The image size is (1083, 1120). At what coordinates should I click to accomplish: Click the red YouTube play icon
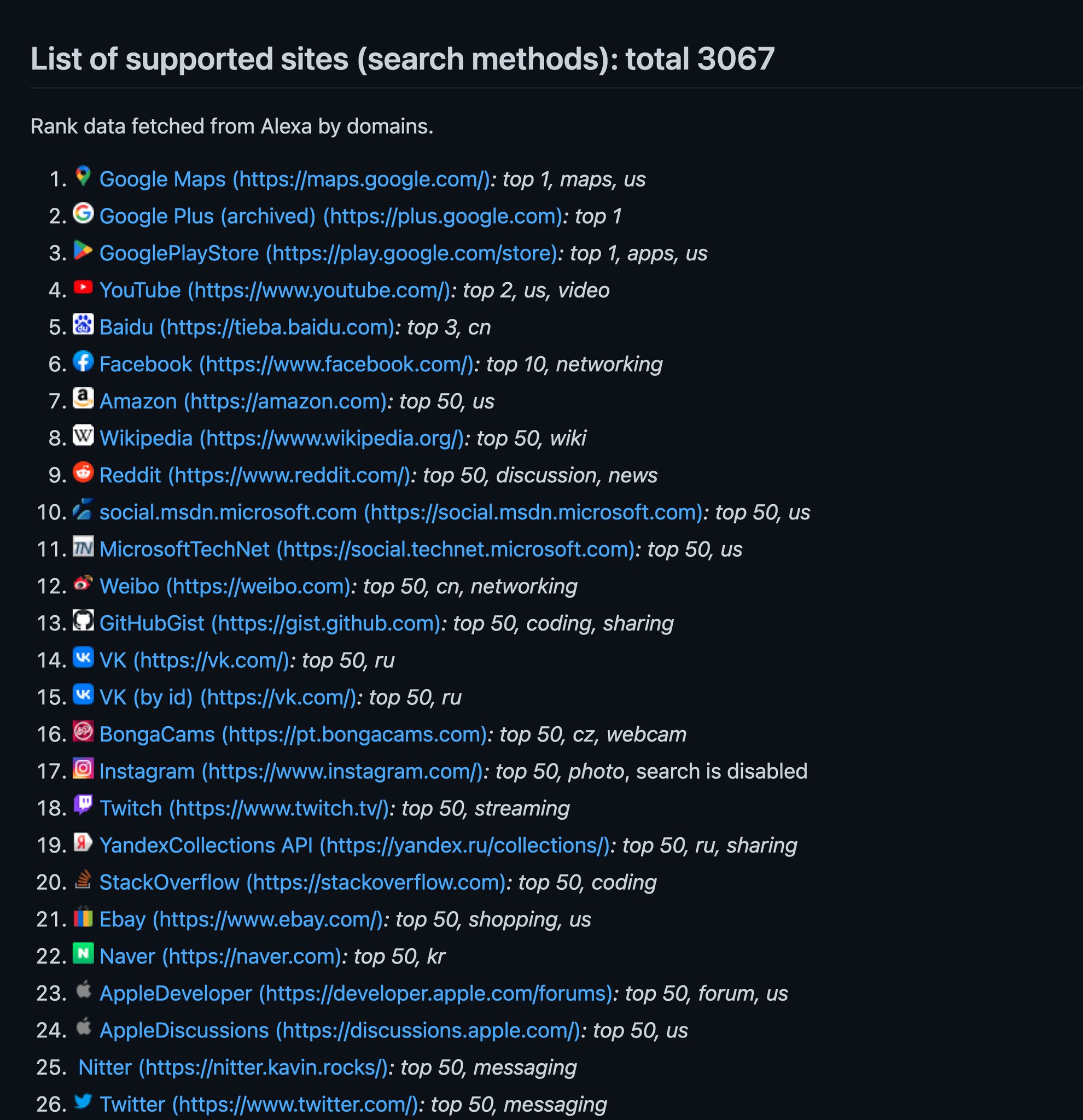(x=83, y=287)
